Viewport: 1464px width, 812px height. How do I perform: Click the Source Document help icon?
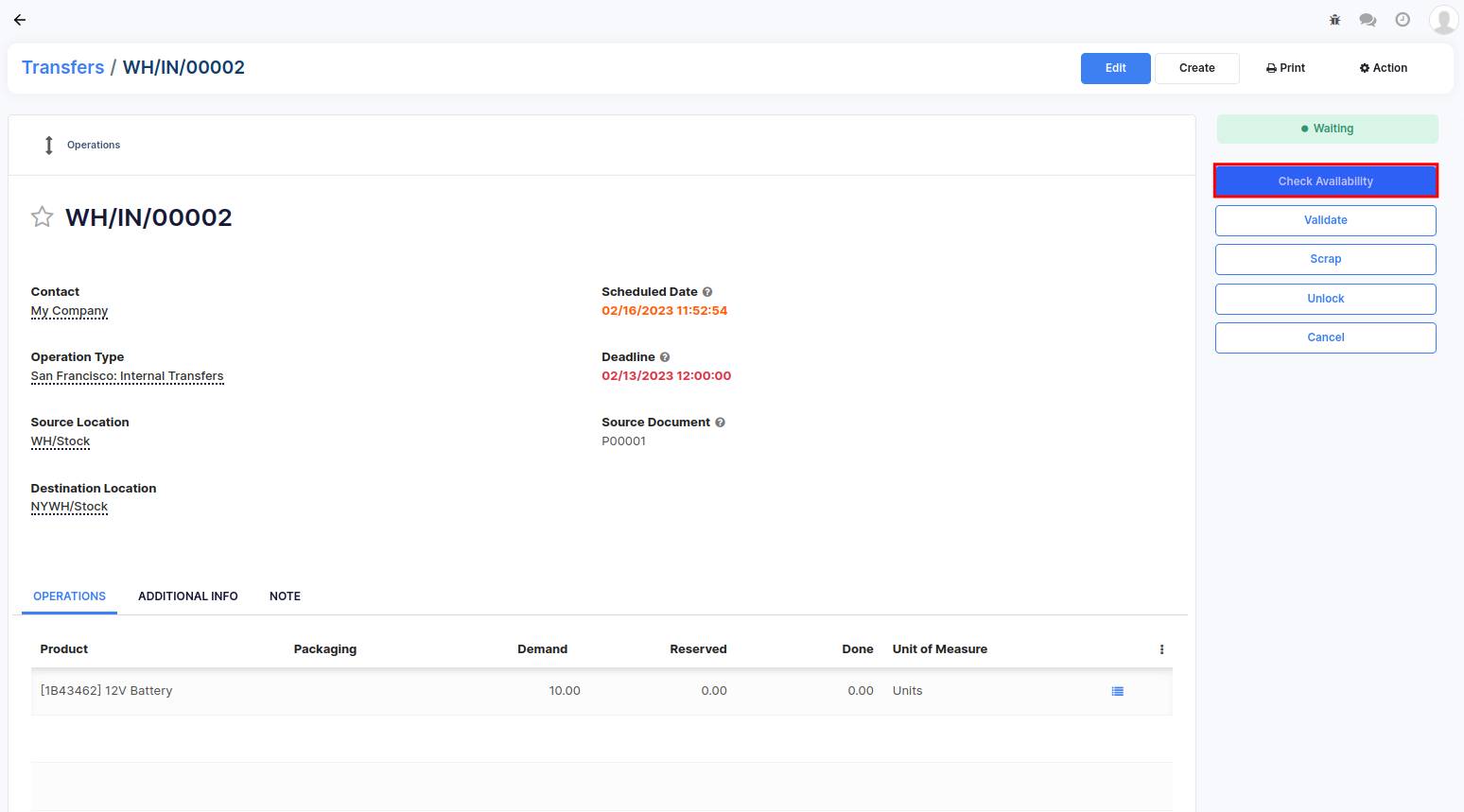(720, 423)
